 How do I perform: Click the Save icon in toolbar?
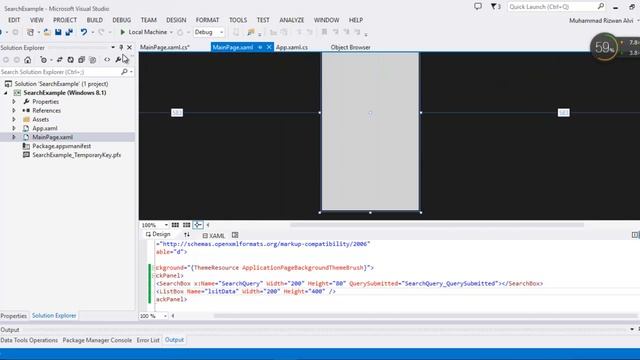point(58,32)
